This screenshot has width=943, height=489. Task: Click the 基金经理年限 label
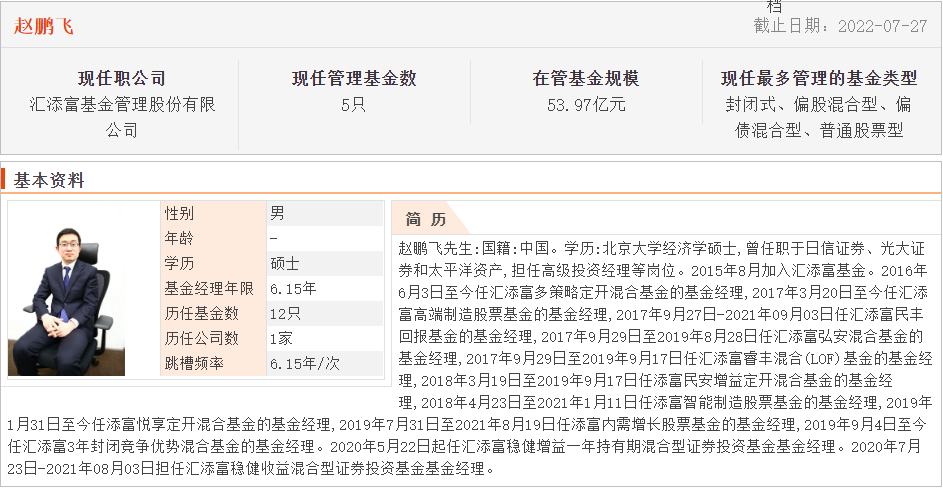pos(209,289)
